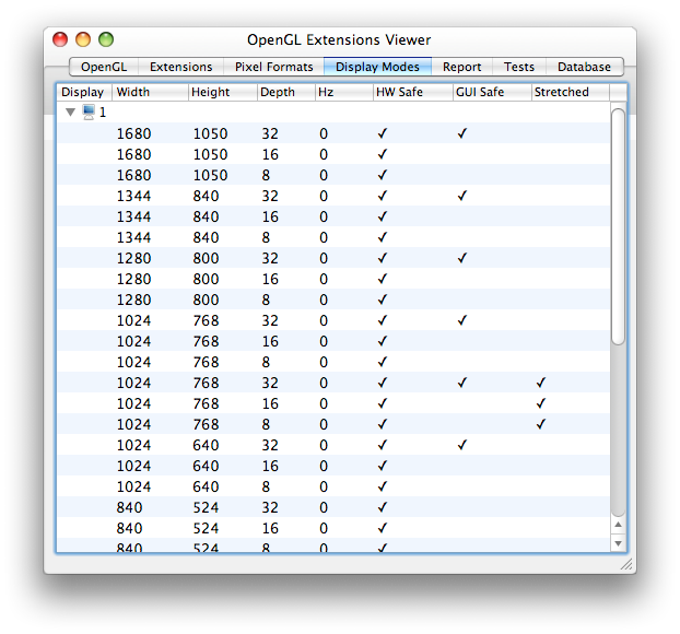Select the 1280 width cell at depth 32

[134, 258]
